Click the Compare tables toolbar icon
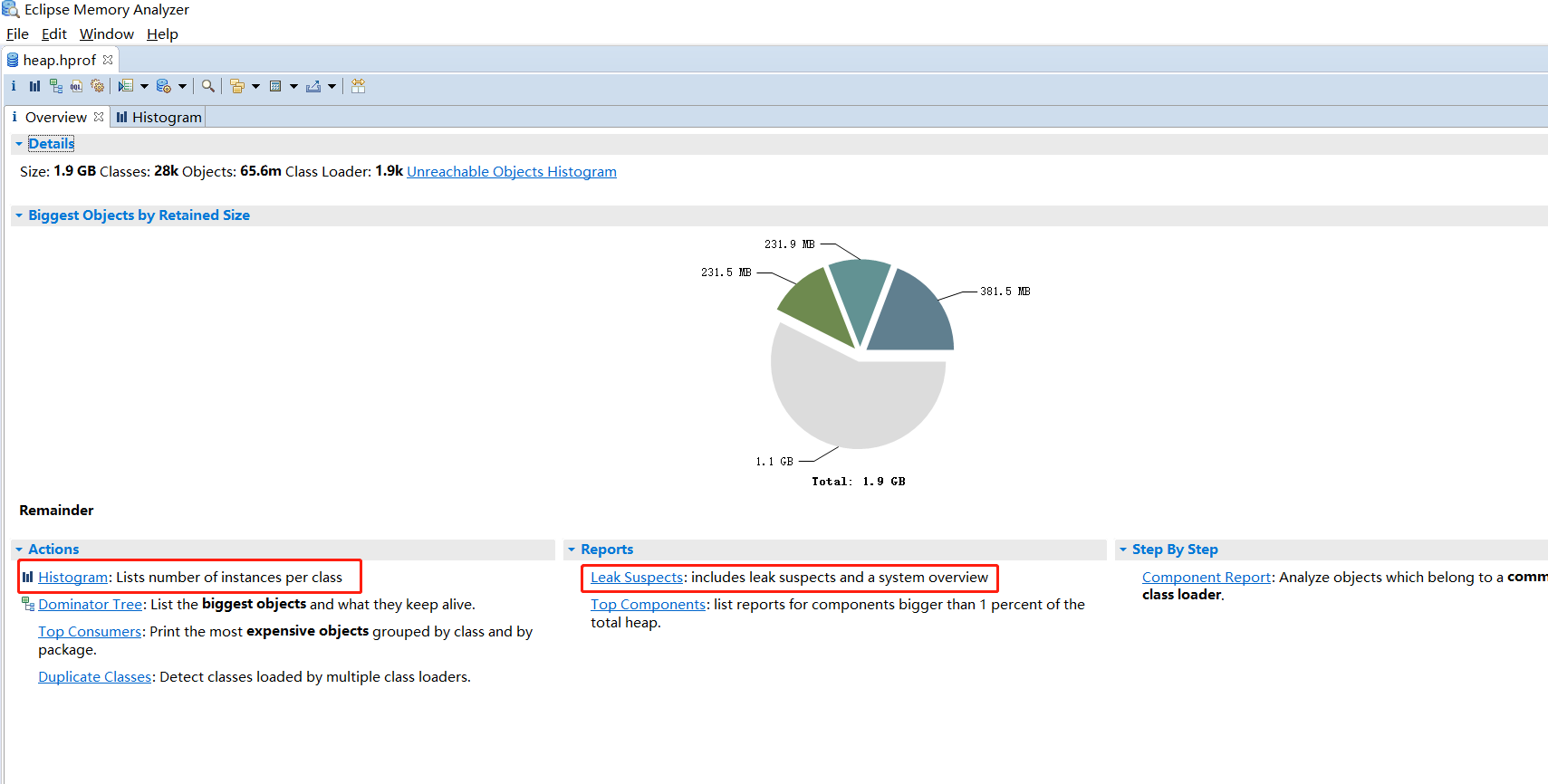 359,86
